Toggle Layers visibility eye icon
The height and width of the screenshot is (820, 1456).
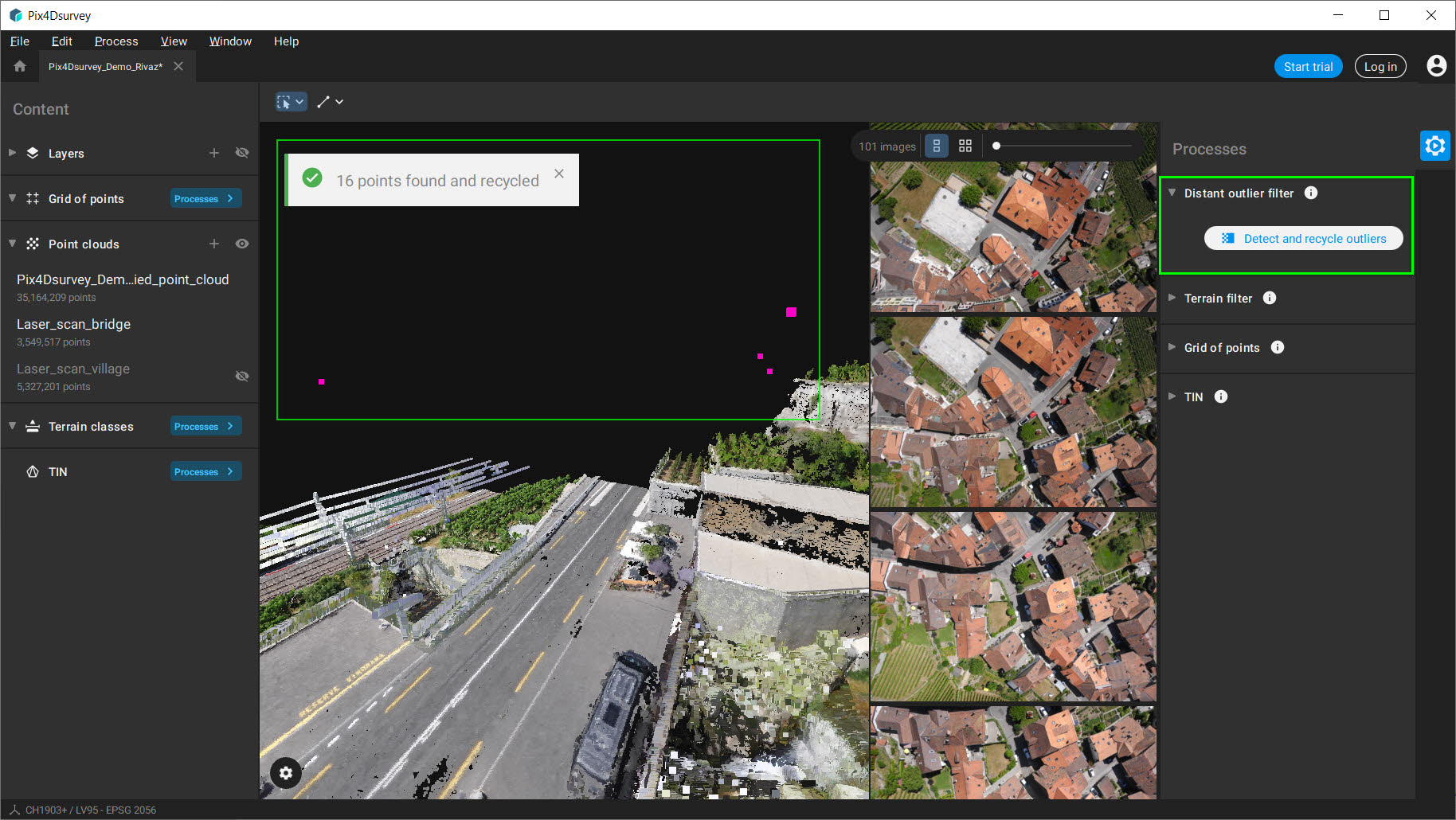[x=242, y=153]
